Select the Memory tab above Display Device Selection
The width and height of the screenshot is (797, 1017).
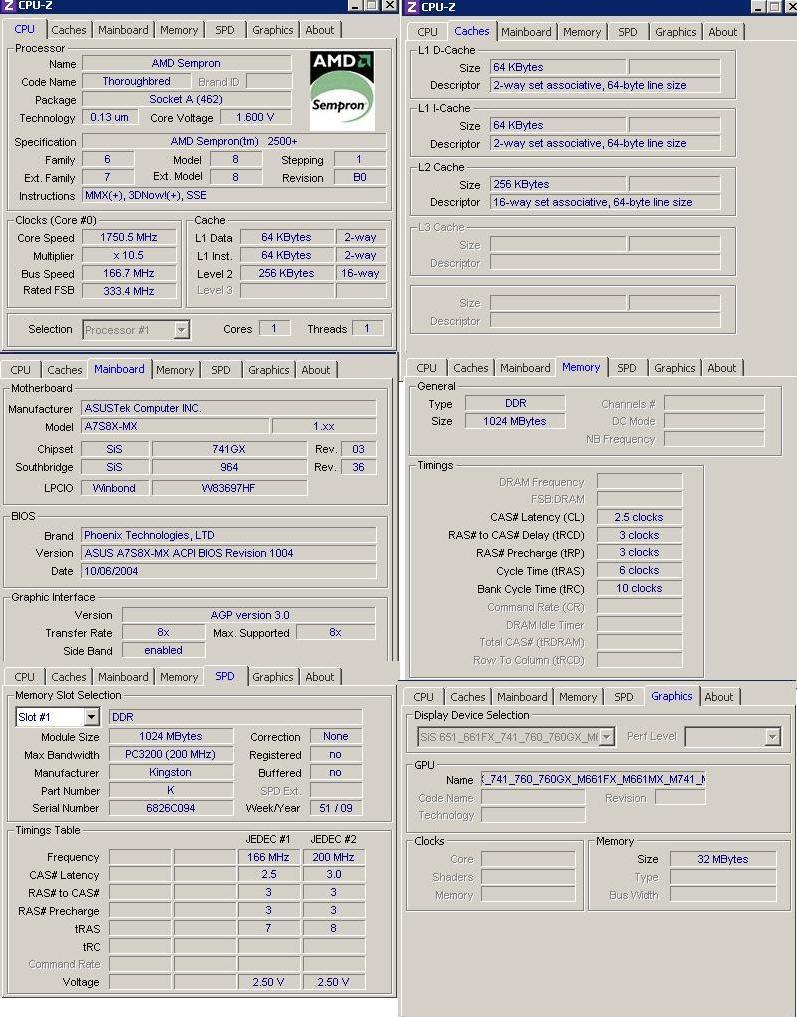(578, 697)
